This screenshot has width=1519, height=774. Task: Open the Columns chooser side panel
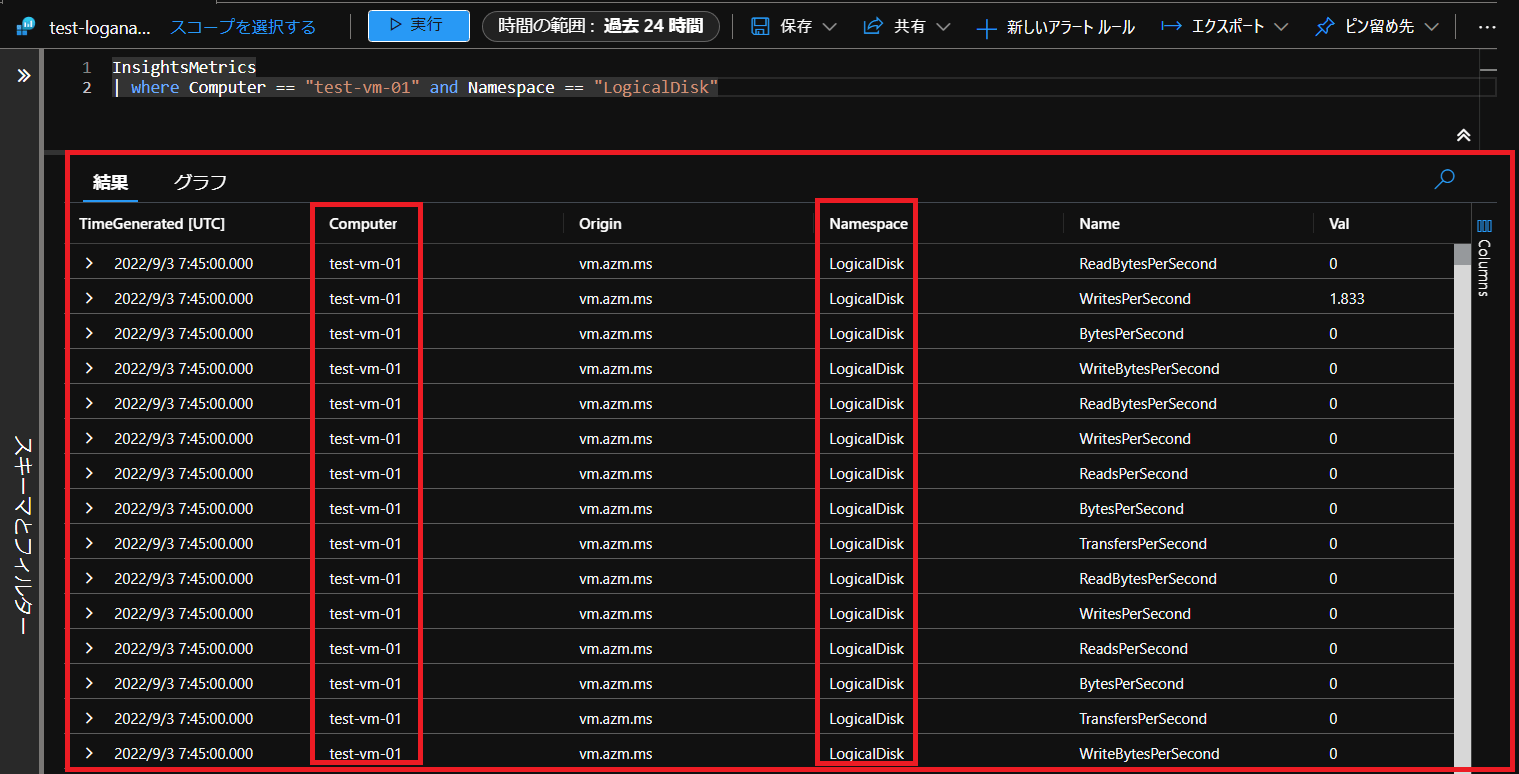[x=1484, y=258]
